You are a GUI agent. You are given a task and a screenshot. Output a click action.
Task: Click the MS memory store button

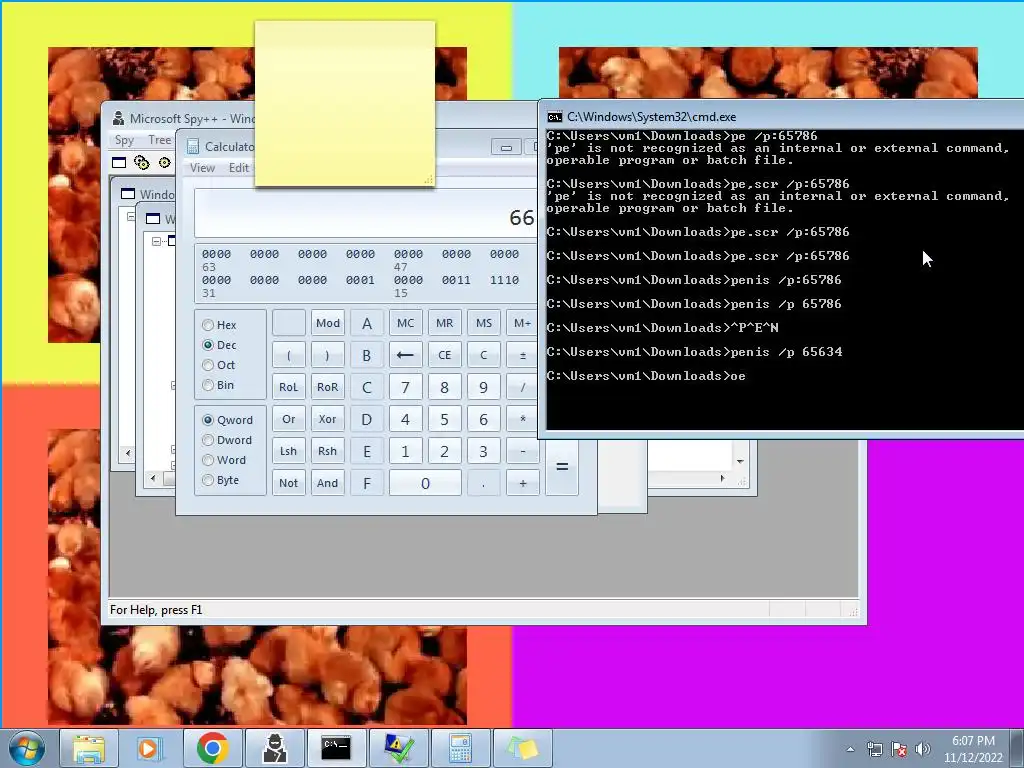coord(484,323)
